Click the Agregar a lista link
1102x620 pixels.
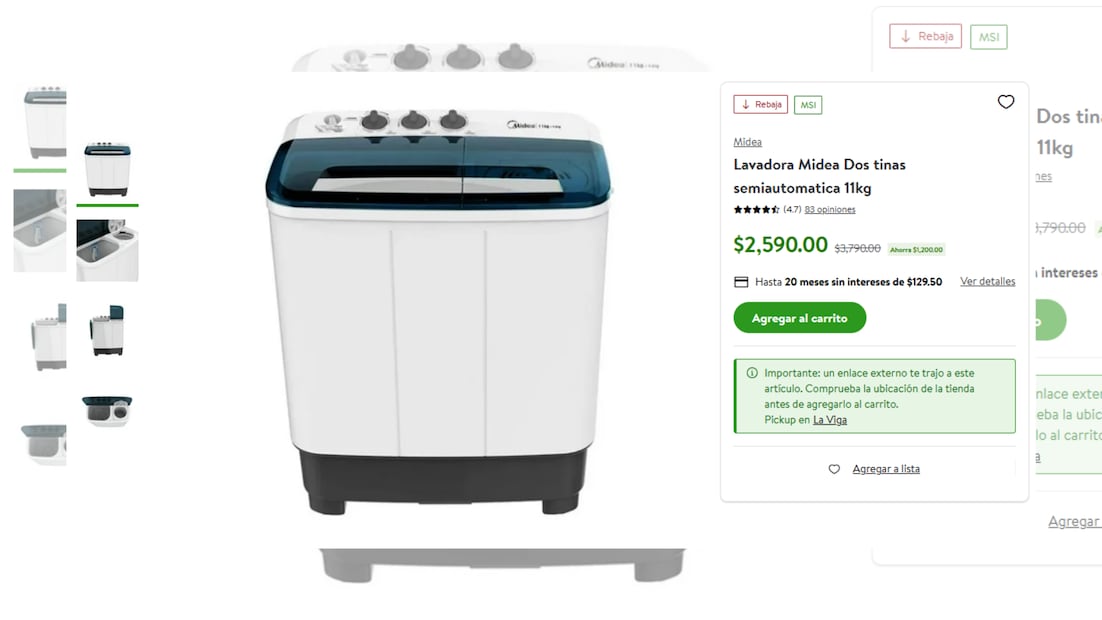(x=886, y=469)
